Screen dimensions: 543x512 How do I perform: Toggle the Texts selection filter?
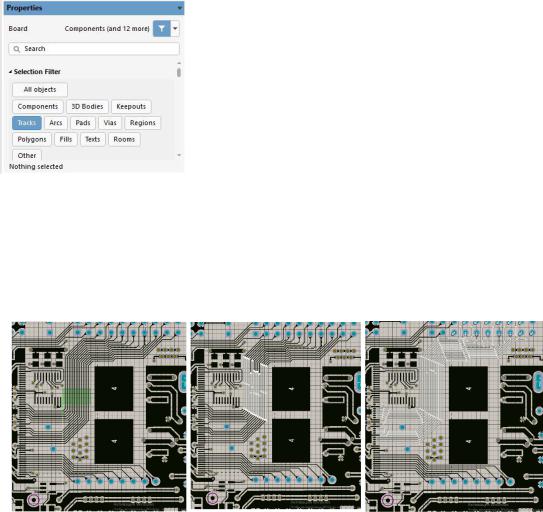pos(92,139)
